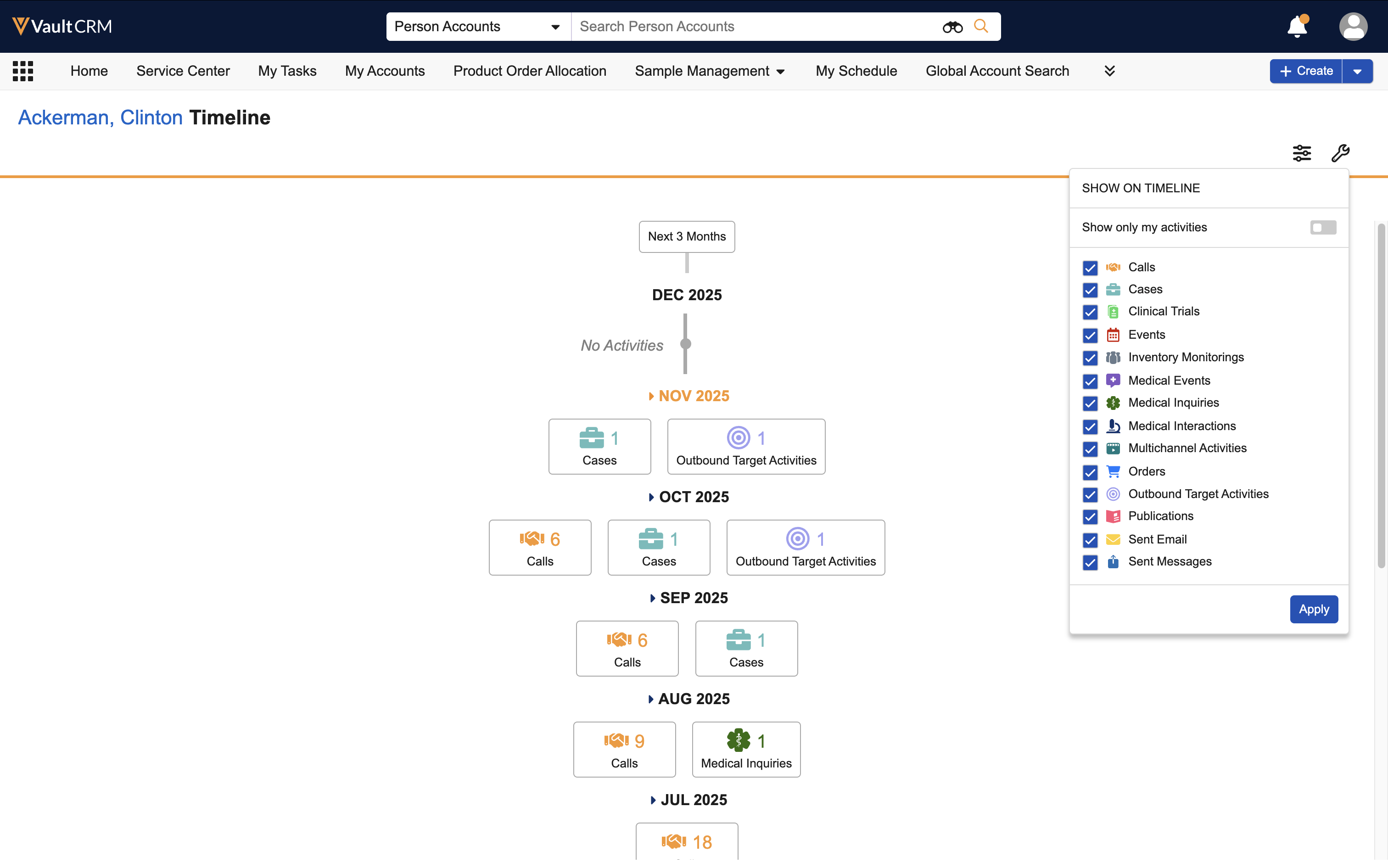Open the Service Center tab

183,71
